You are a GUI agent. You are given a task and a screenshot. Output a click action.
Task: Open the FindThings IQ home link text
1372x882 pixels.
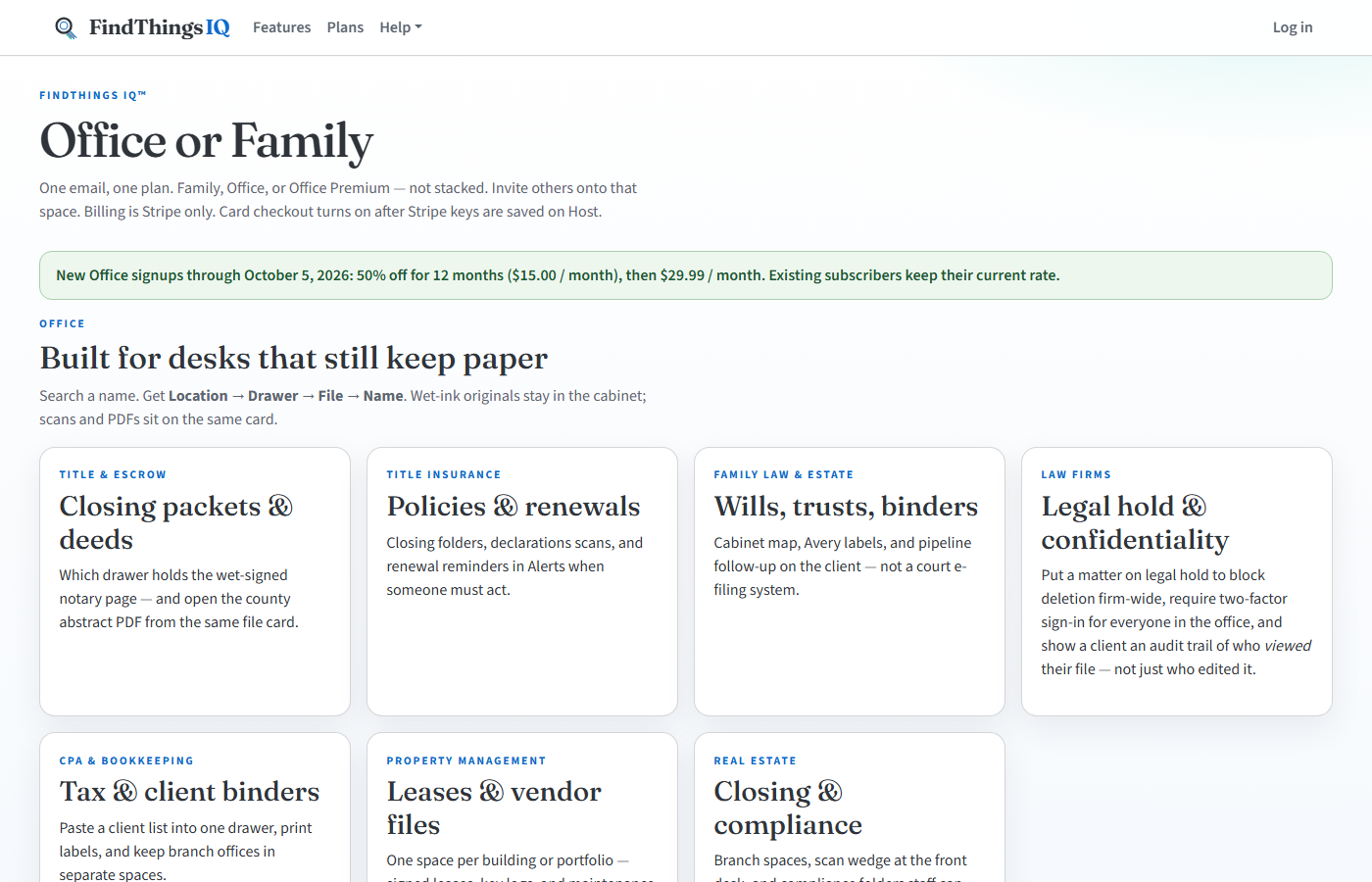coord(160,27)
